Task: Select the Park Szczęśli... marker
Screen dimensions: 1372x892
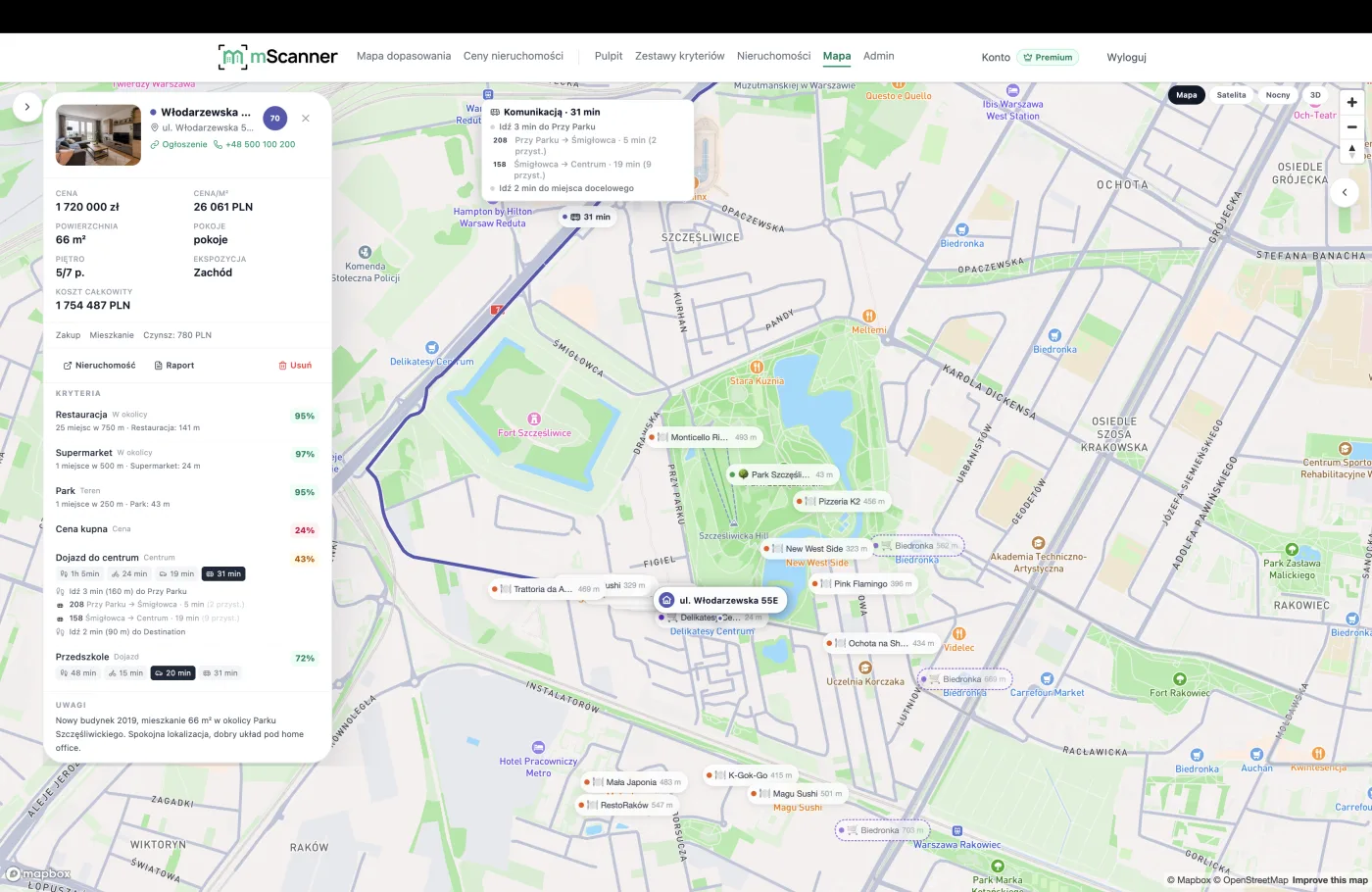Action: (782, 474)
